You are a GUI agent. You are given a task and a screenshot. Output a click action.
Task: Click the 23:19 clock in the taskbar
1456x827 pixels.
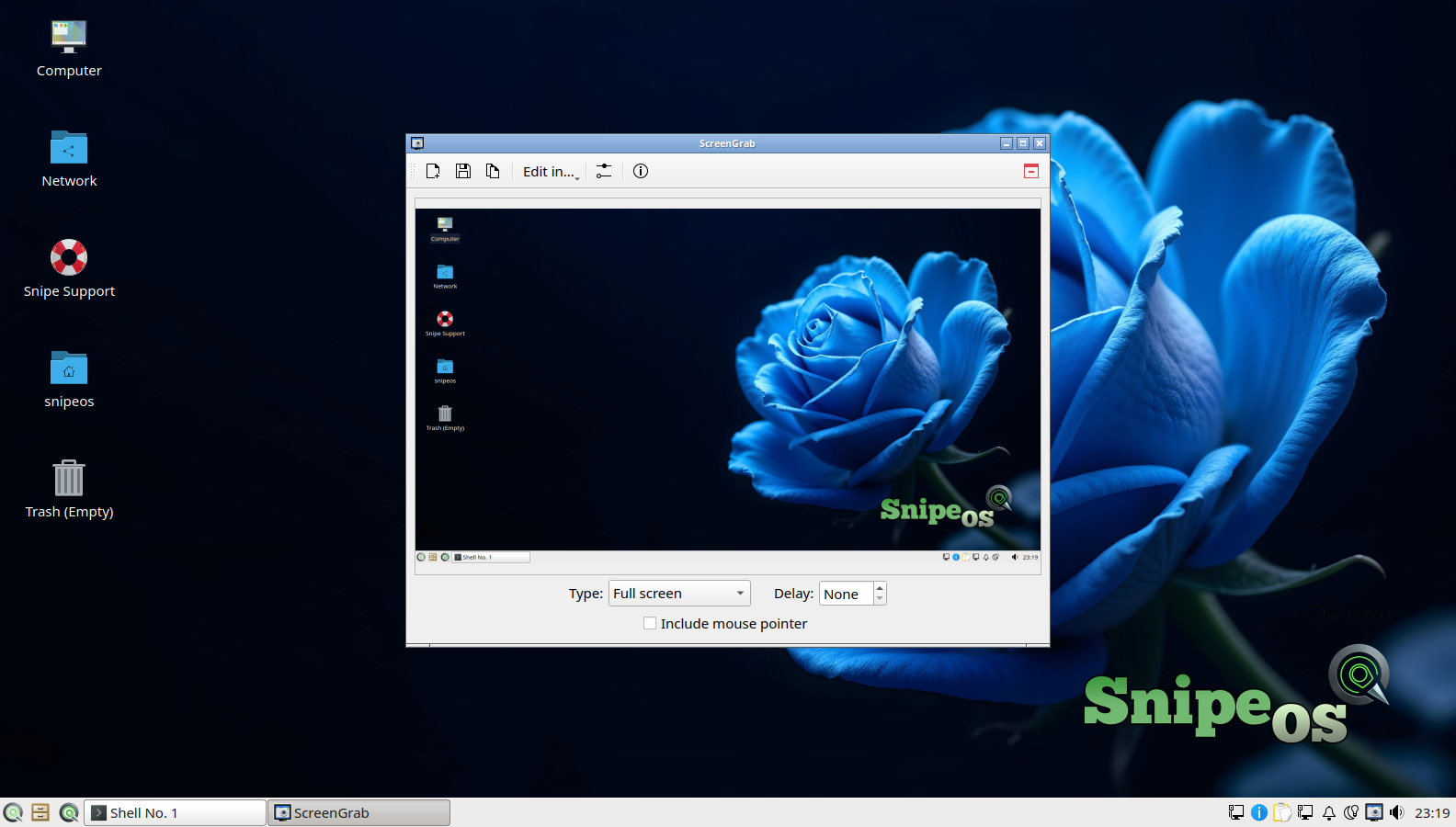(1432, 812)
